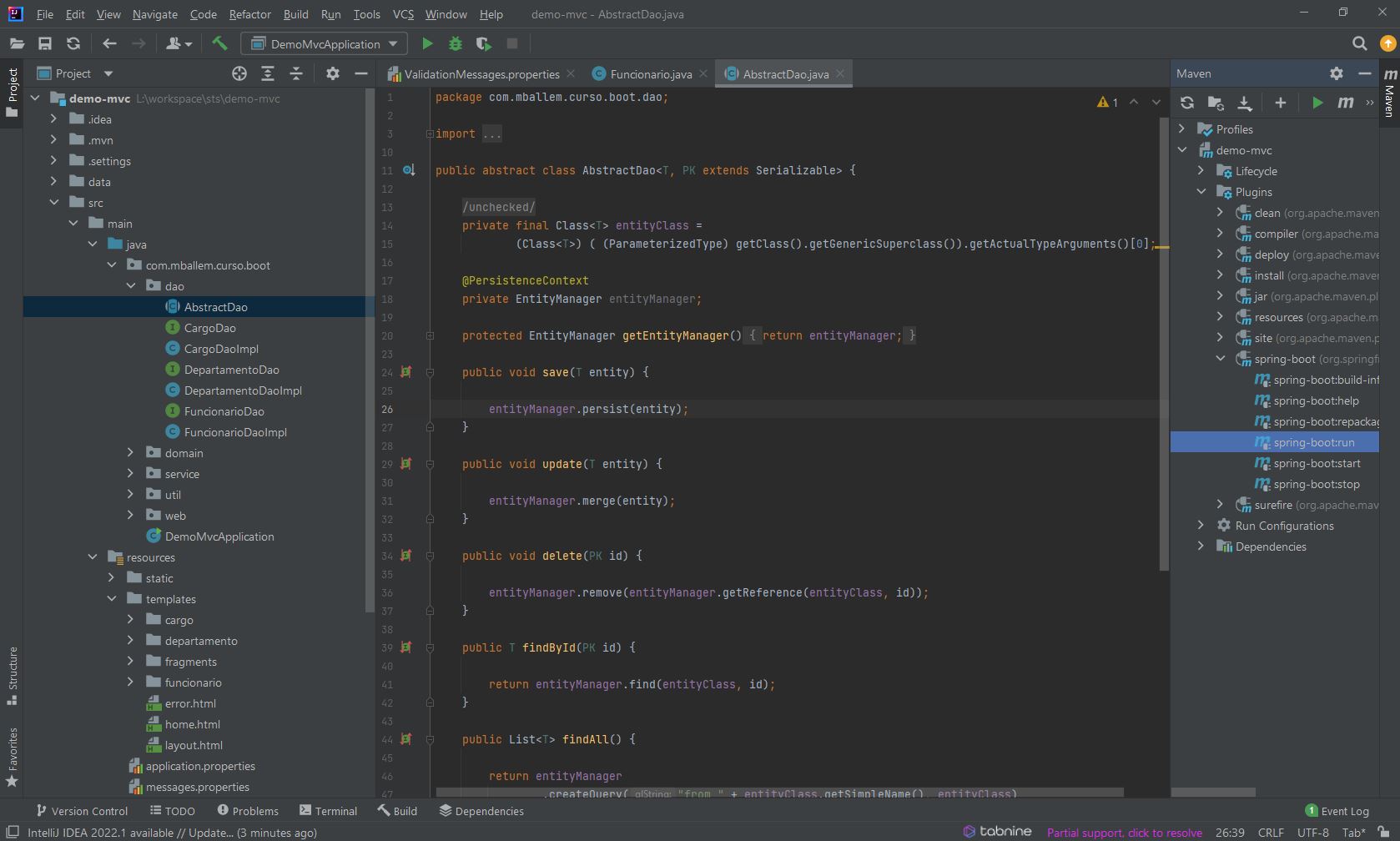Click Execute Maven Goal icon
Screen dimensions: 1400x841
tap(1345, 103)
